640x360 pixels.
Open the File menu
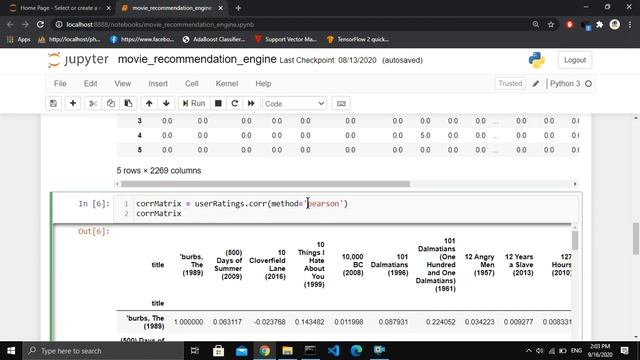(60, 84)
